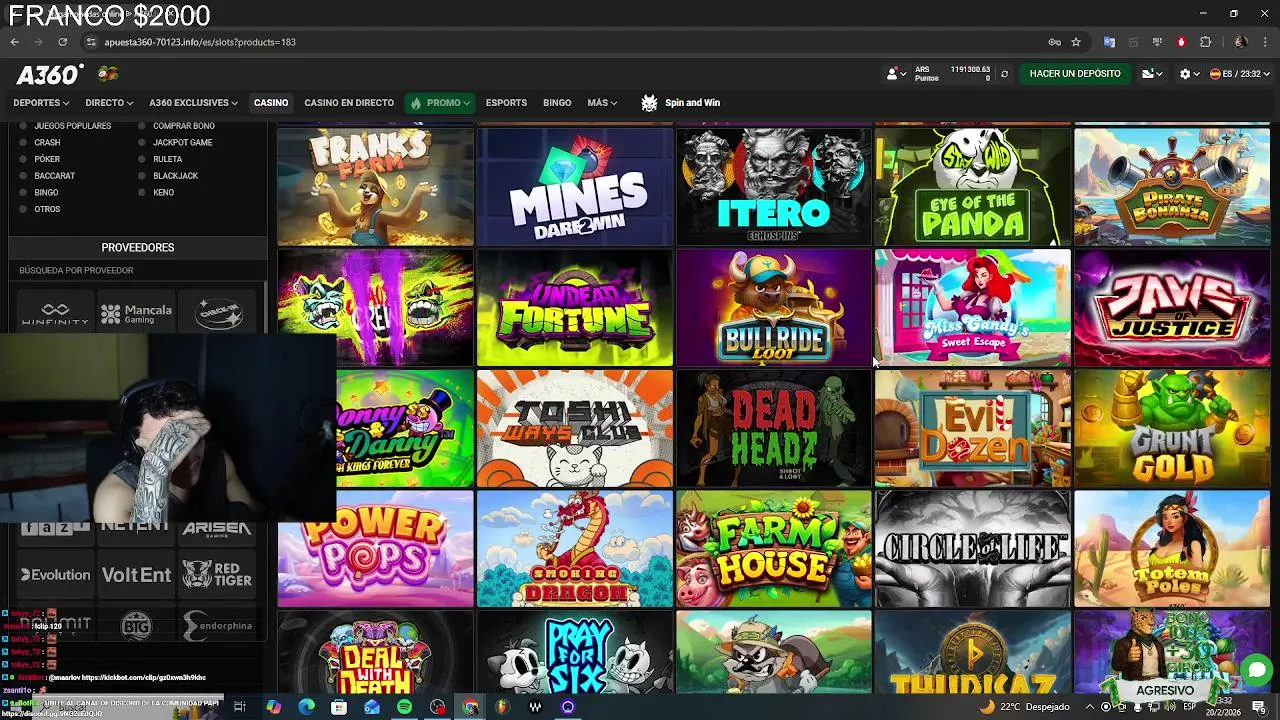Filter by Red Tiger provider
The height and width of the screenshot is (720, 1280).
(217, 575)
